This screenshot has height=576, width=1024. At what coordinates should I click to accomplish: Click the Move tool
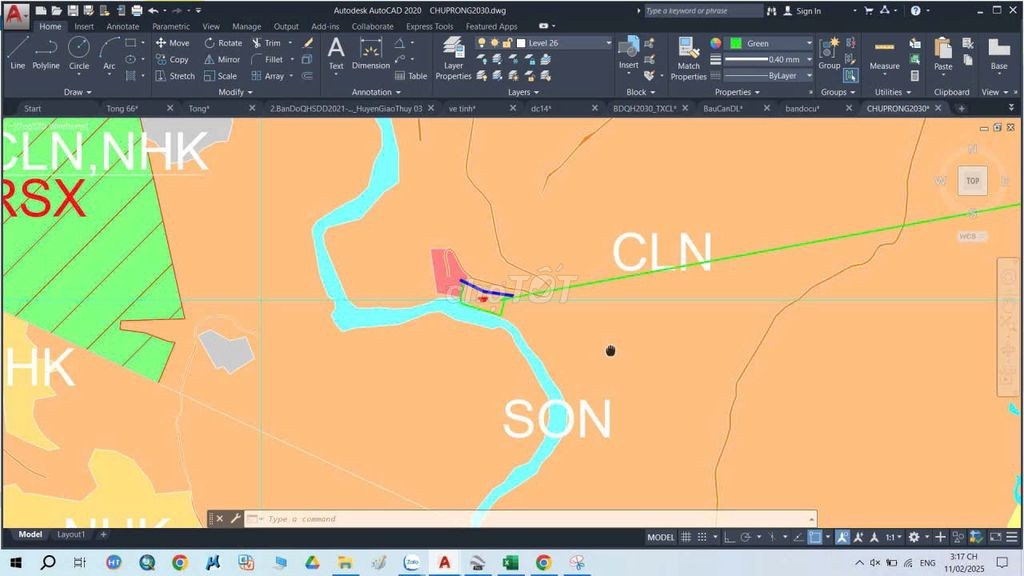point(172,42)
